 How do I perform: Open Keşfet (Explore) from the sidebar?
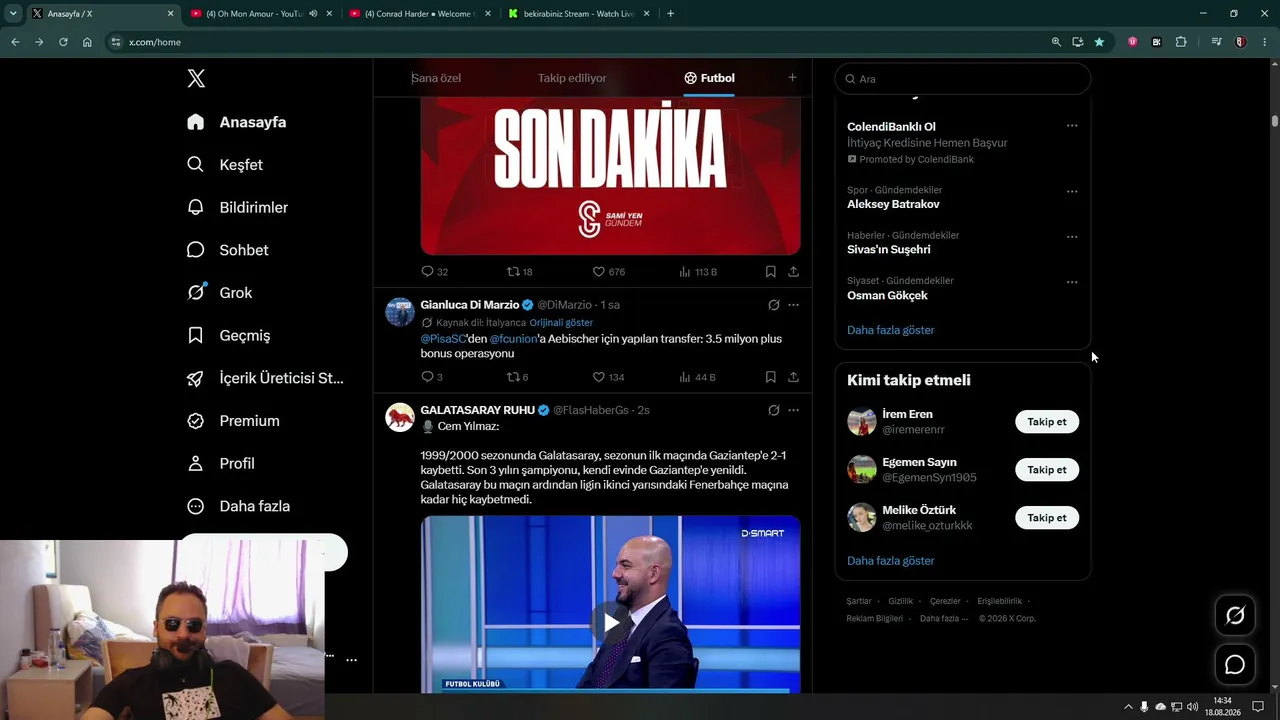coord(226,165)
